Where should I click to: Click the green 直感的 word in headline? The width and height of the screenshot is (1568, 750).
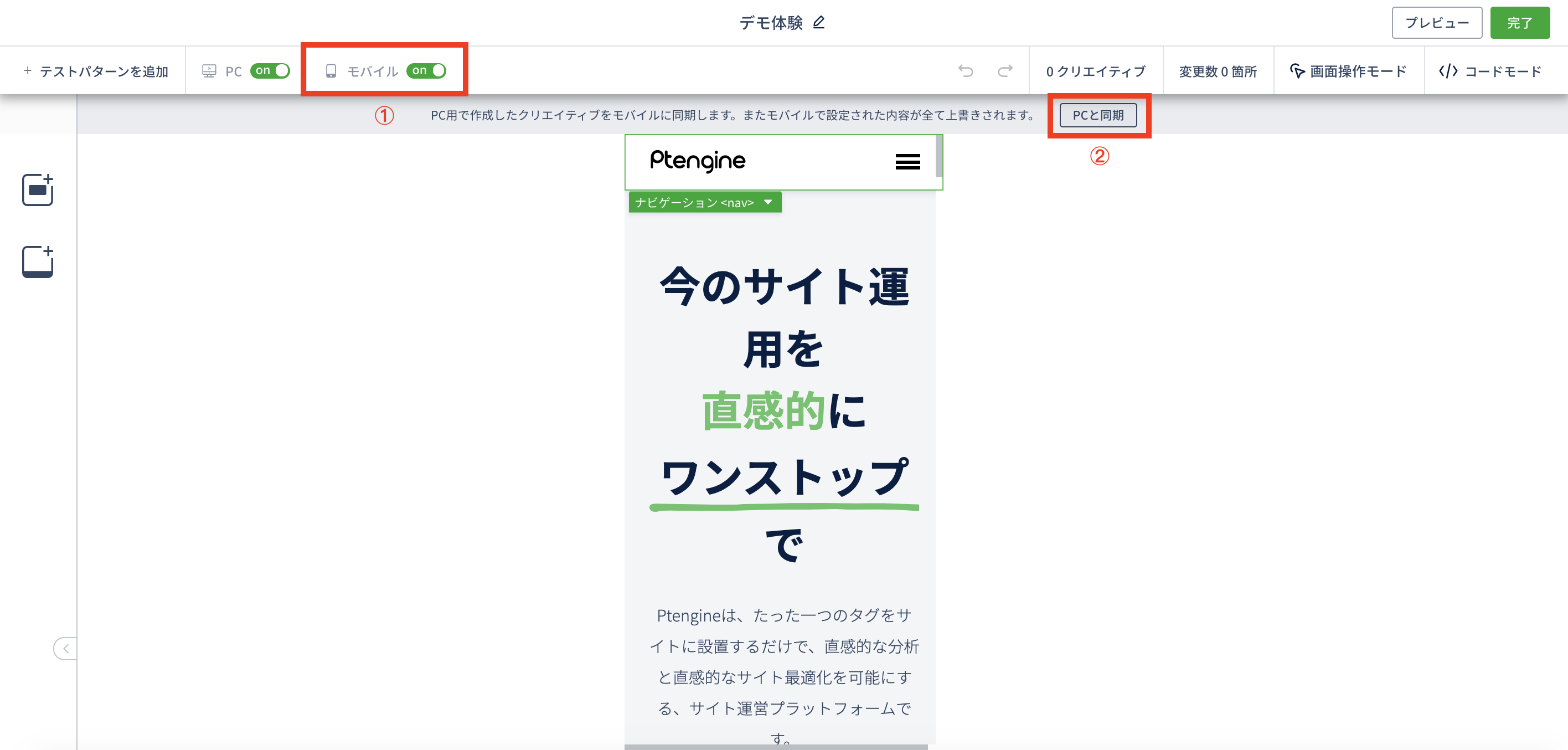tap(764, 411)
